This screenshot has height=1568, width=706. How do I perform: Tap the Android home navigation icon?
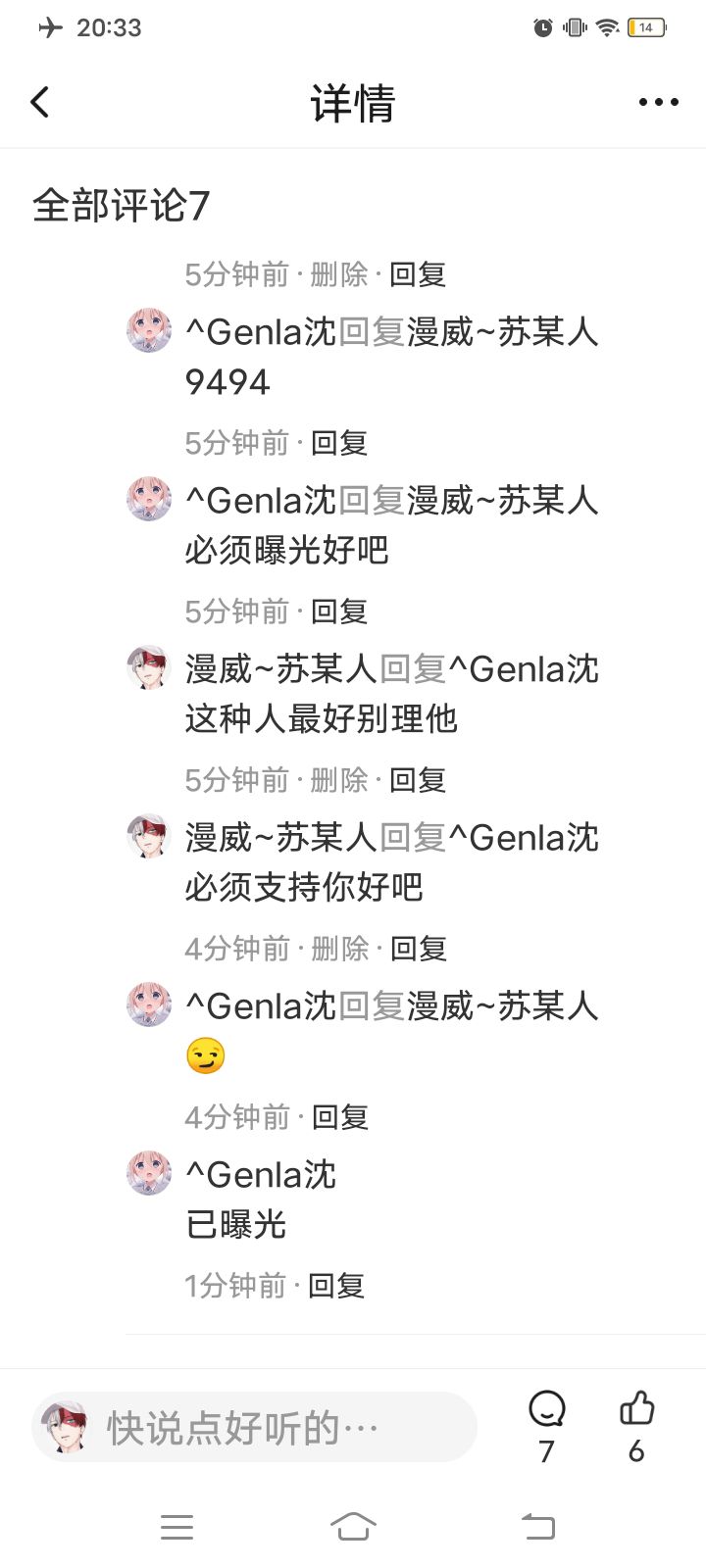353,1526
